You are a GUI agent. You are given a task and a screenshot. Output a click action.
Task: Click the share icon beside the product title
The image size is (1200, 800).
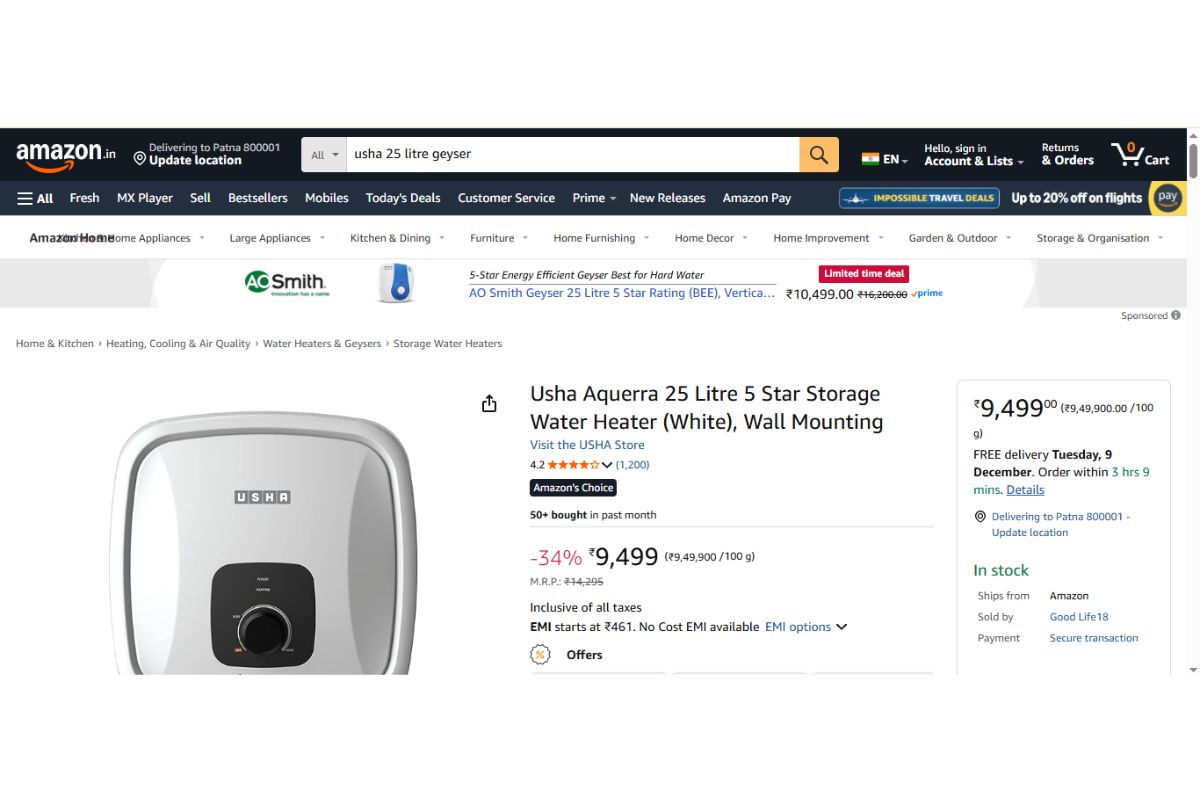click(x=489, y=402)
